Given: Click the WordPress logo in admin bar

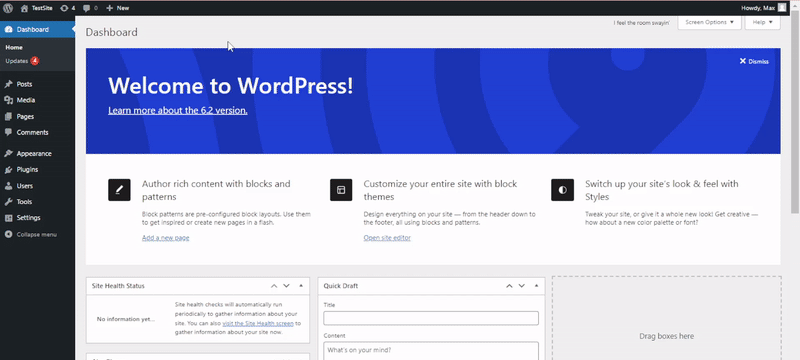Looking at the screenshot, I should click(x=8, y=8).
